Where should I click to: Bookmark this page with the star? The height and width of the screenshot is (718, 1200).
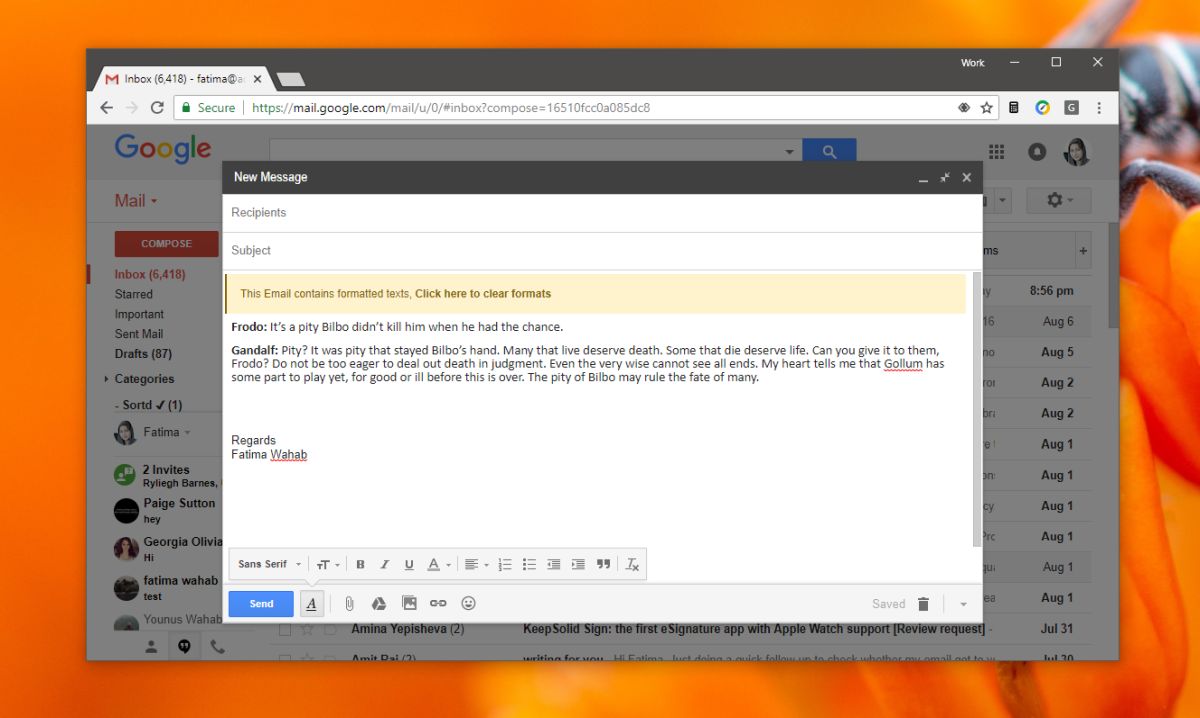tap(987, 107)
